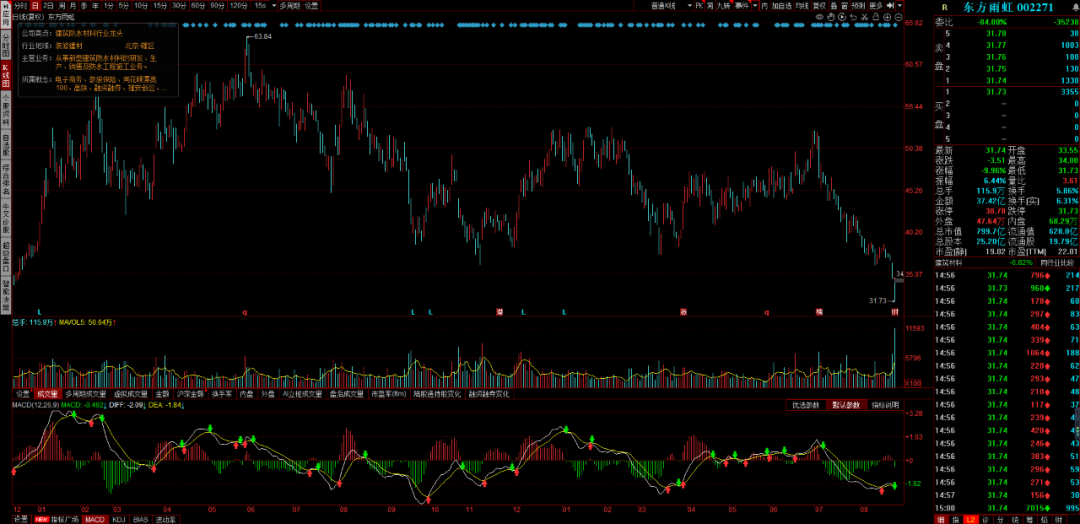
Task: Click the 复权 adjustment button
Action: (819, 6)
